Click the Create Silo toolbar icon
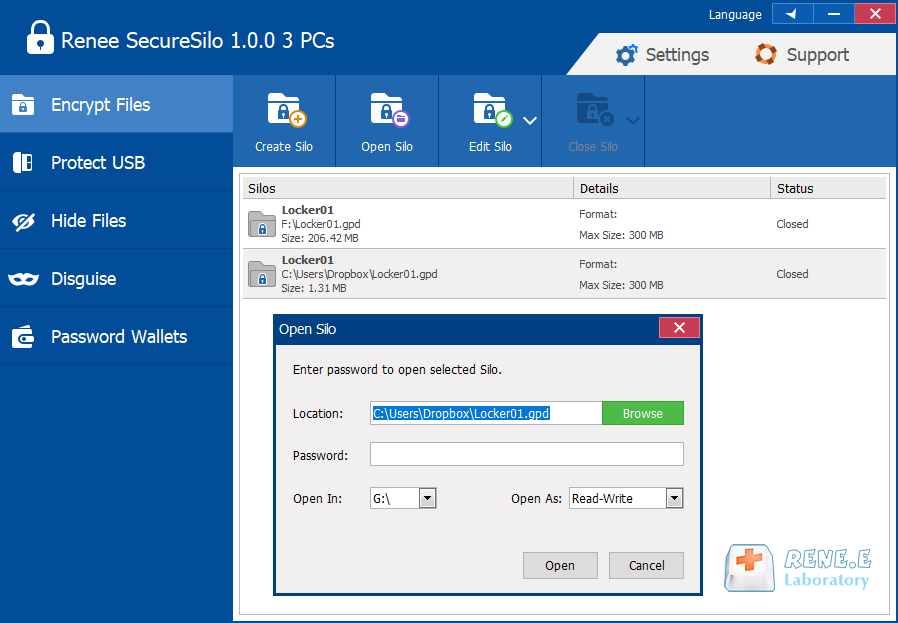This screenshot has width=898, height=623. pos(284,110)
